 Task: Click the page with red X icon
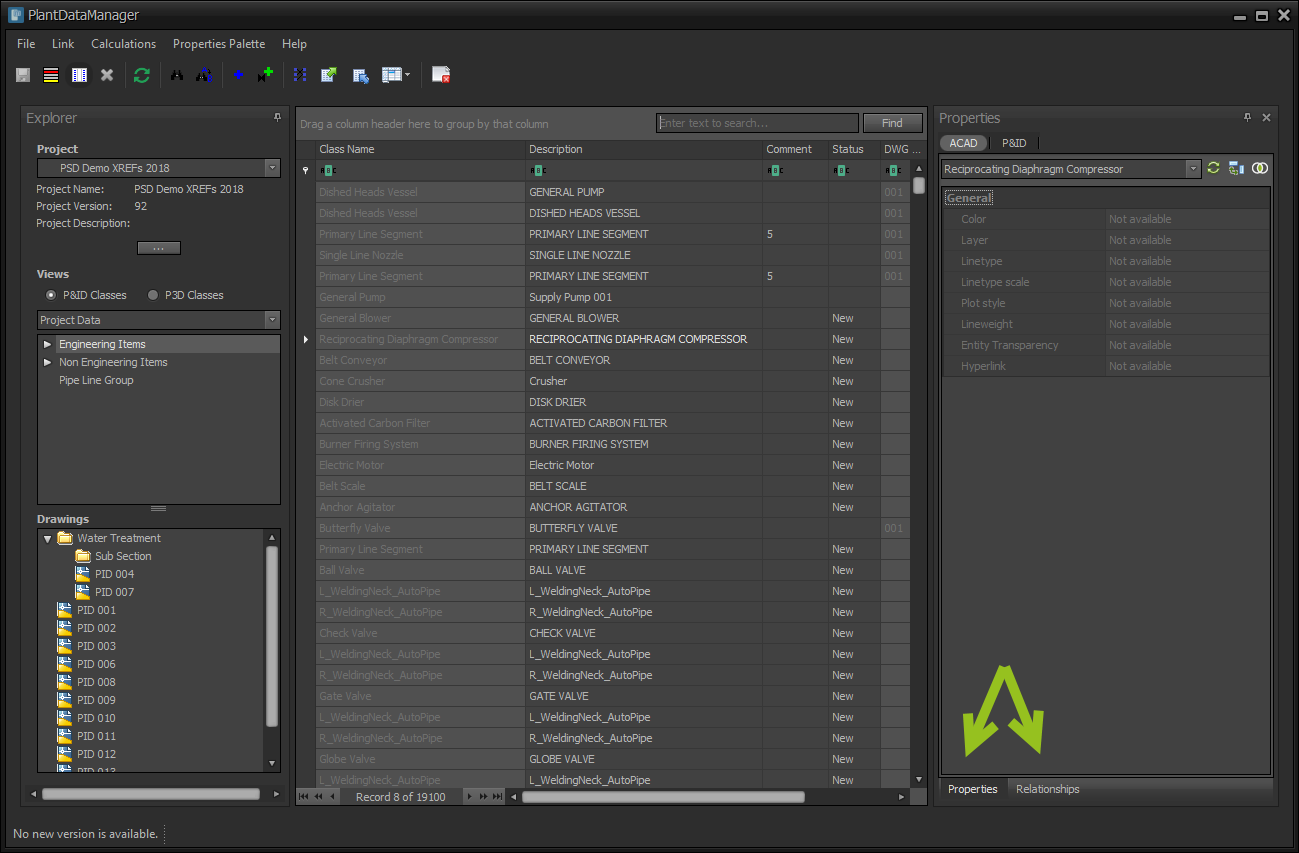[x=441, y=75]
